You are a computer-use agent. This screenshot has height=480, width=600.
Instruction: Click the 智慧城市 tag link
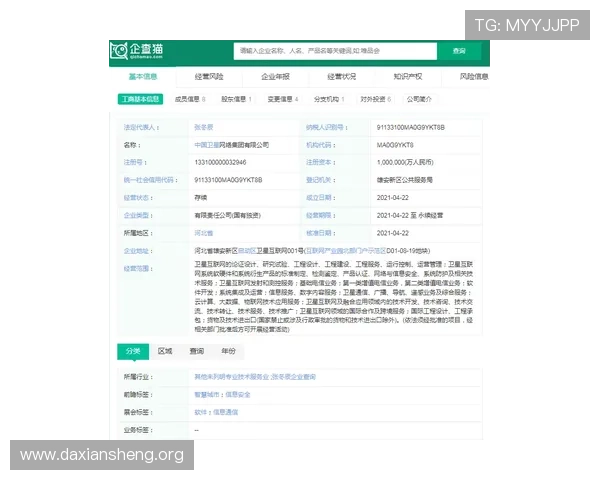[x=207, y=395]
